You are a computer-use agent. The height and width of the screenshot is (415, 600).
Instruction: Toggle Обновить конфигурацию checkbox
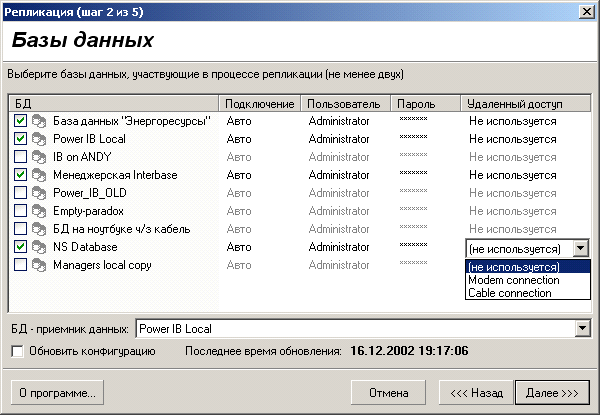(x=17, y=351)
